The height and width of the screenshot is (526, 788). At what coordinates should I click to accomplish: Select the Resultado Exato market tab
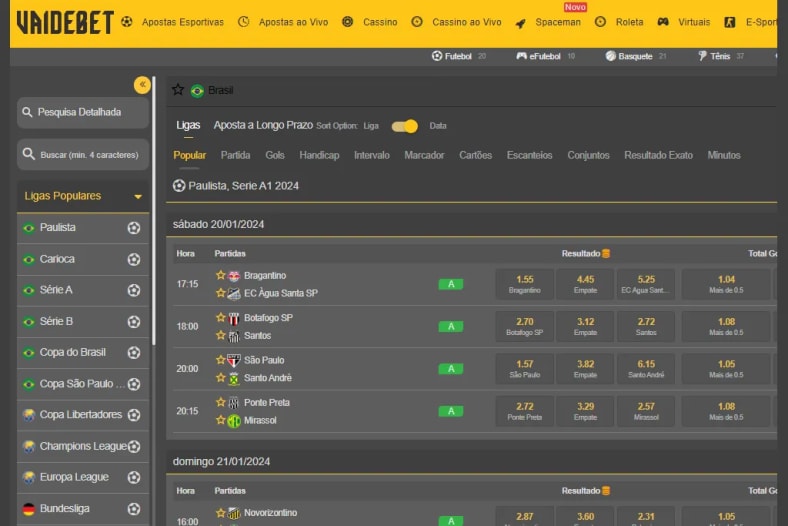pyautogui.click(x=658, y=155)
